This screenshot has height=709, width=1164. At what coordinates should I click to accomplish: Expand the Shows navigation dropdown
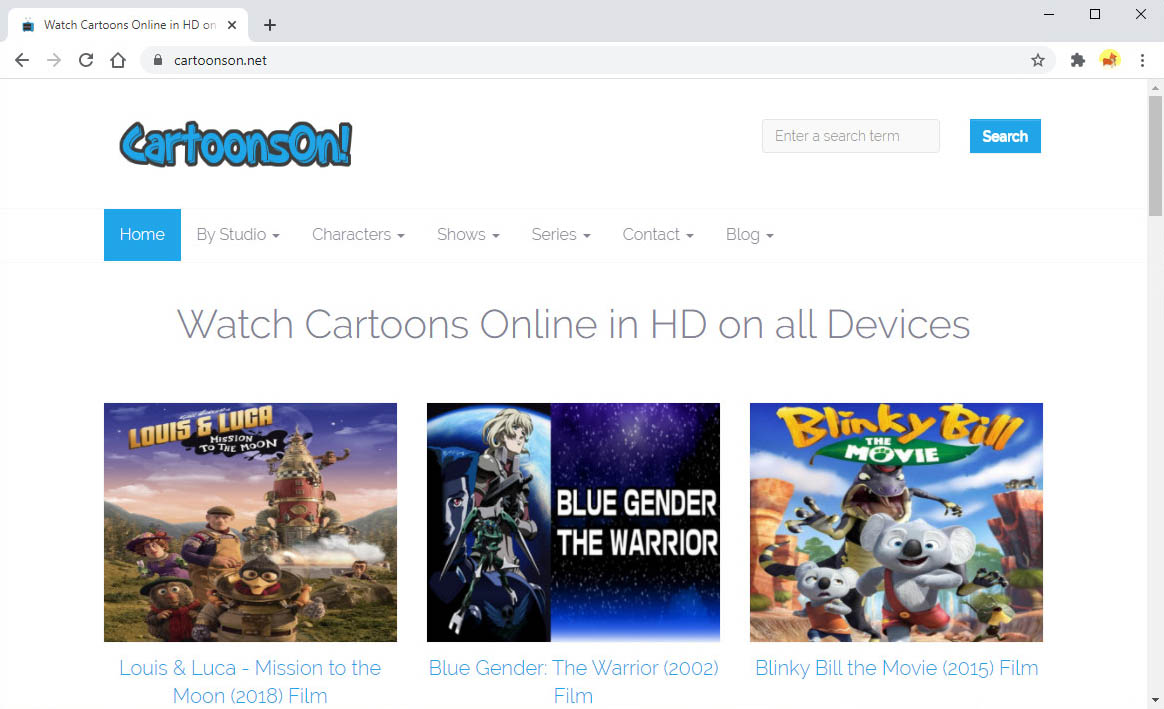tap(467, 234)
